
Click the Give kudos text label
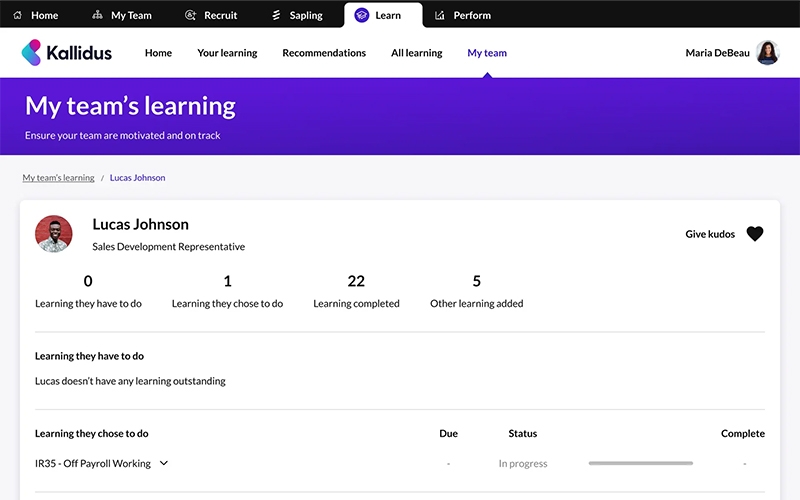[x=710, y=234]
